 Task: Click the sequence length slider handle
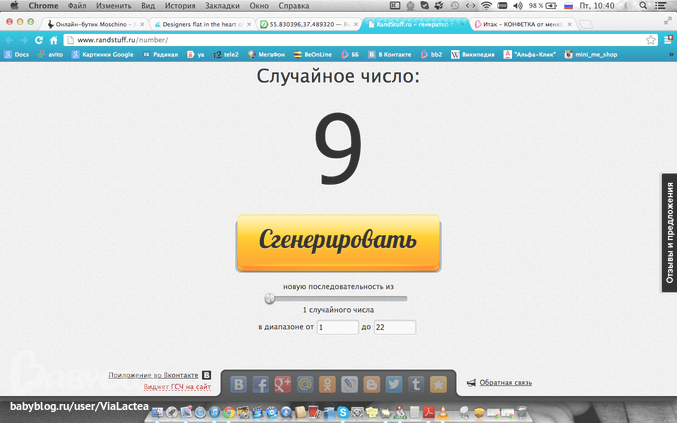tap(269, 298)
